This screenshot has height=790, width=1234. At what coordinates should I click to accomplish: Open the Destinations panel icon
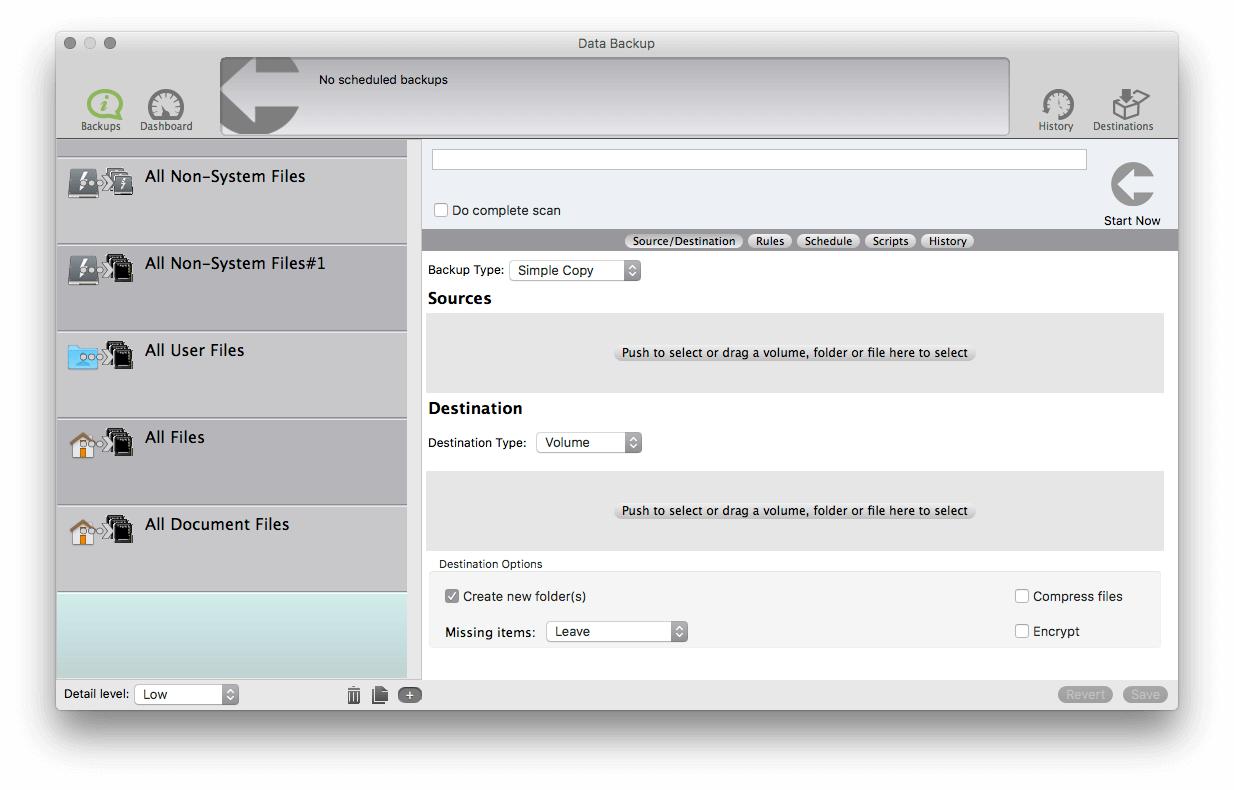[1123, 106]
